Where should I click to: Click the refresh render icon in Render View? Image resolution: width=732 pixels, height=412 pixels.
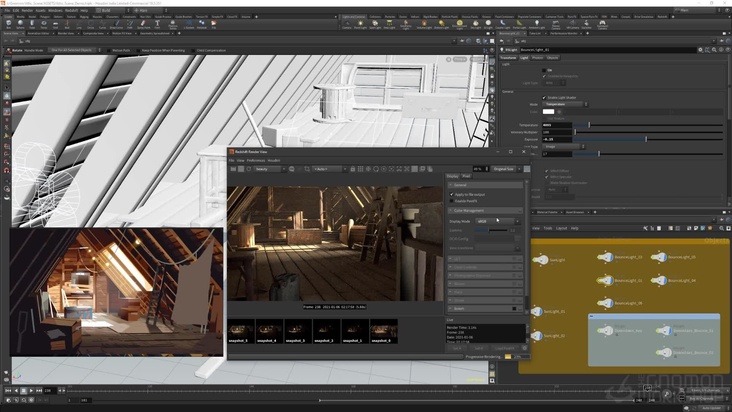pyautogui.click(x=249, y=169)
